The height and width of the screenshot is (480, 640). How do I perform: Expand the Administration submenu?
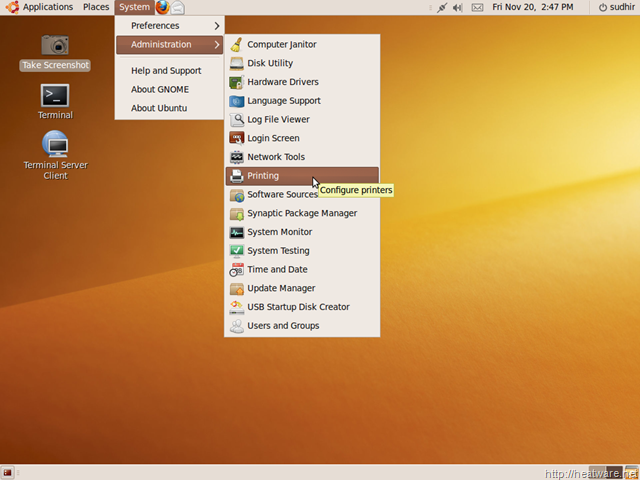[169, 44]
